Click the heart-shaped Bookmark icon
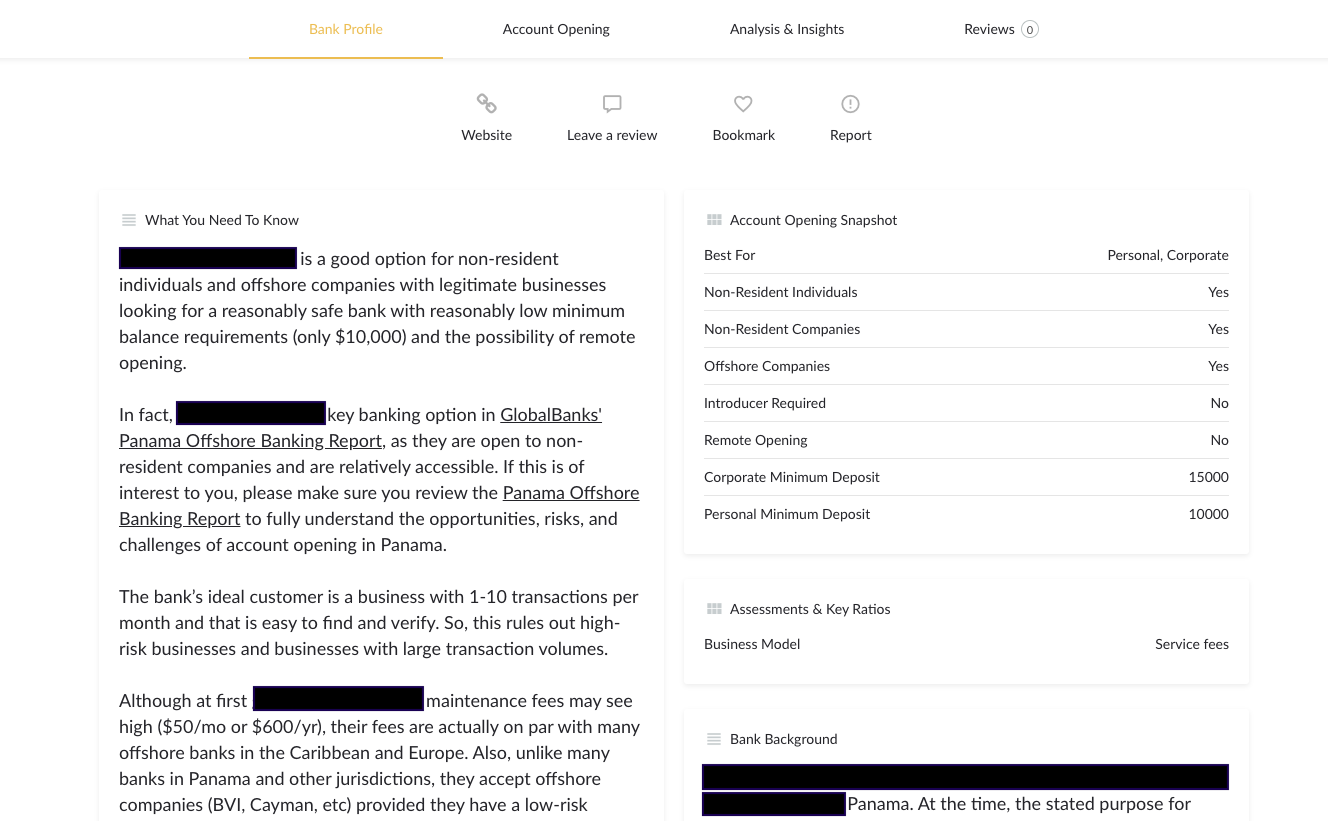The image size is (1328, 821). [x=743, y=104]
